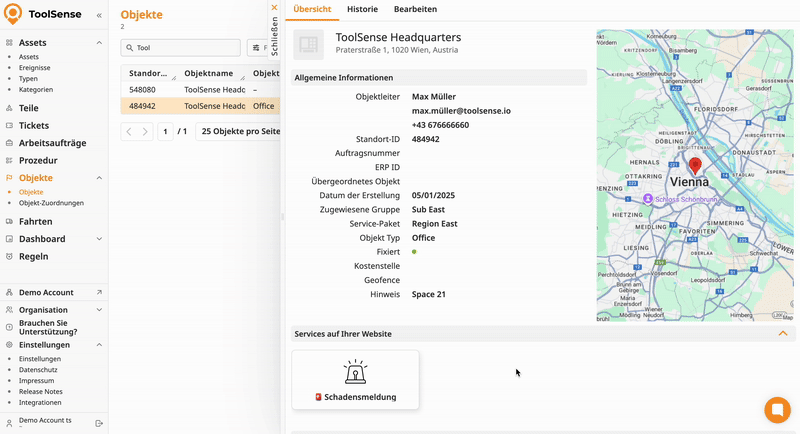Open Typen under Assets
The height and width of the screenshot is (434, 800).
pyautogui.click(x=28, y=79)
